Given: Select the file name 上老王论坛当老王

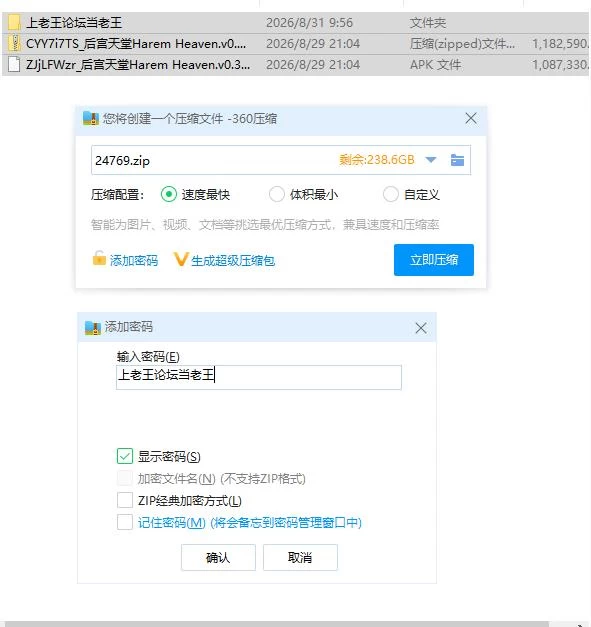Looking at the screenshot, I should coord(74,22).
